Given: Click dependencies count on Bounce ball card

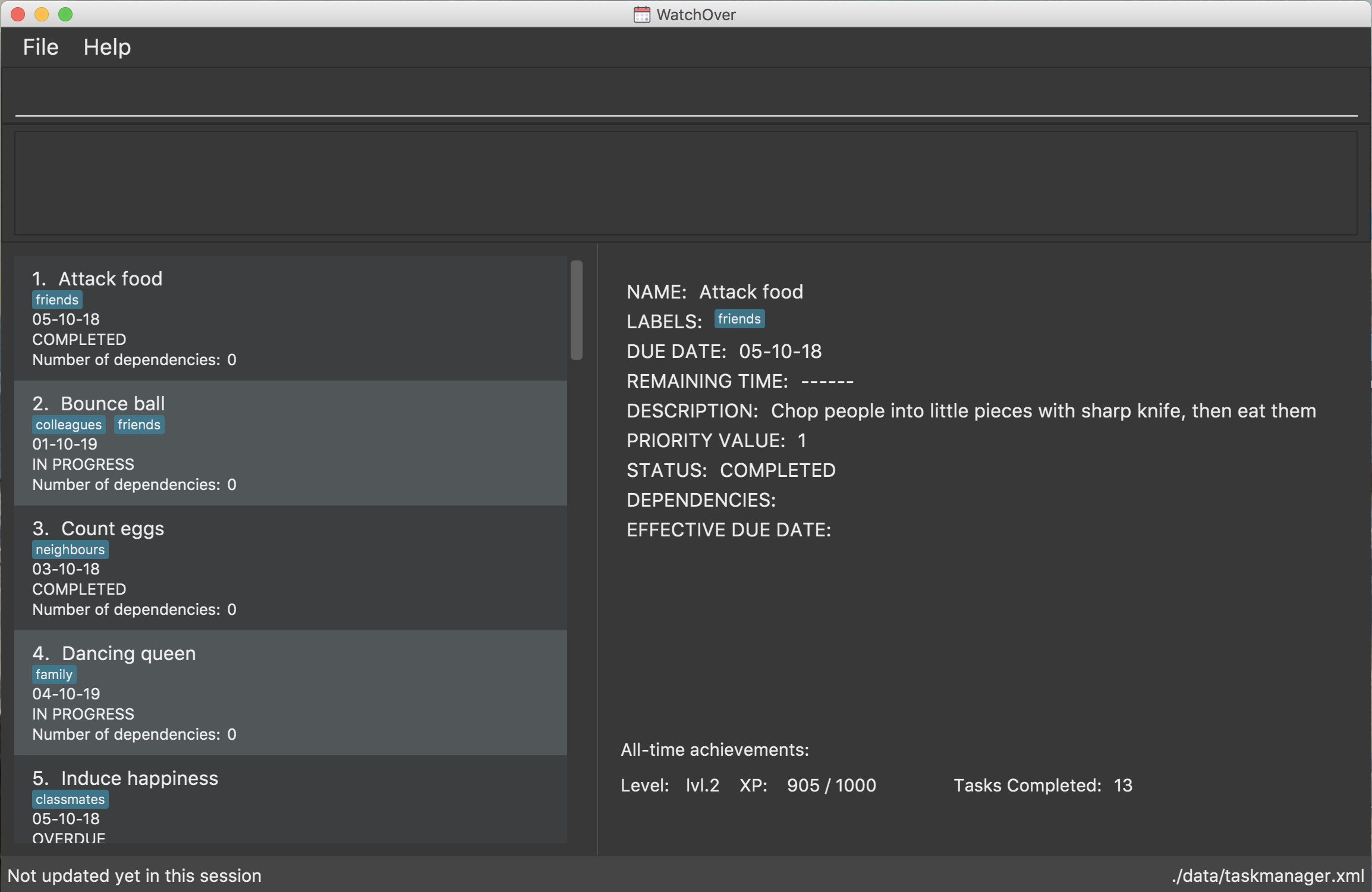Looking at the screenshot, I should (134, 485).
